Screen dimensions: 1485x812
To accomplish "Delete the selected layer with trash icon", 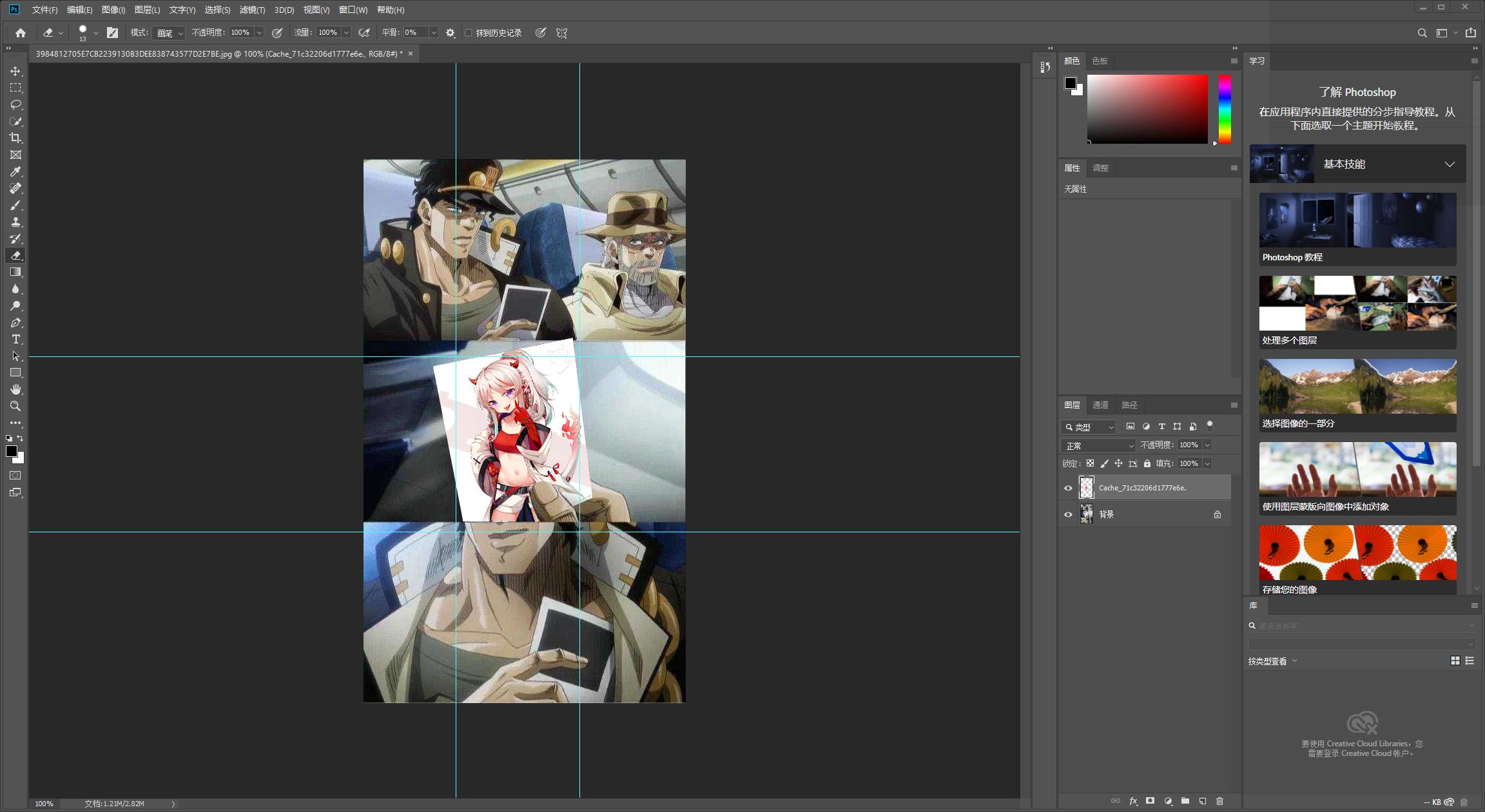I will 1219,801.
